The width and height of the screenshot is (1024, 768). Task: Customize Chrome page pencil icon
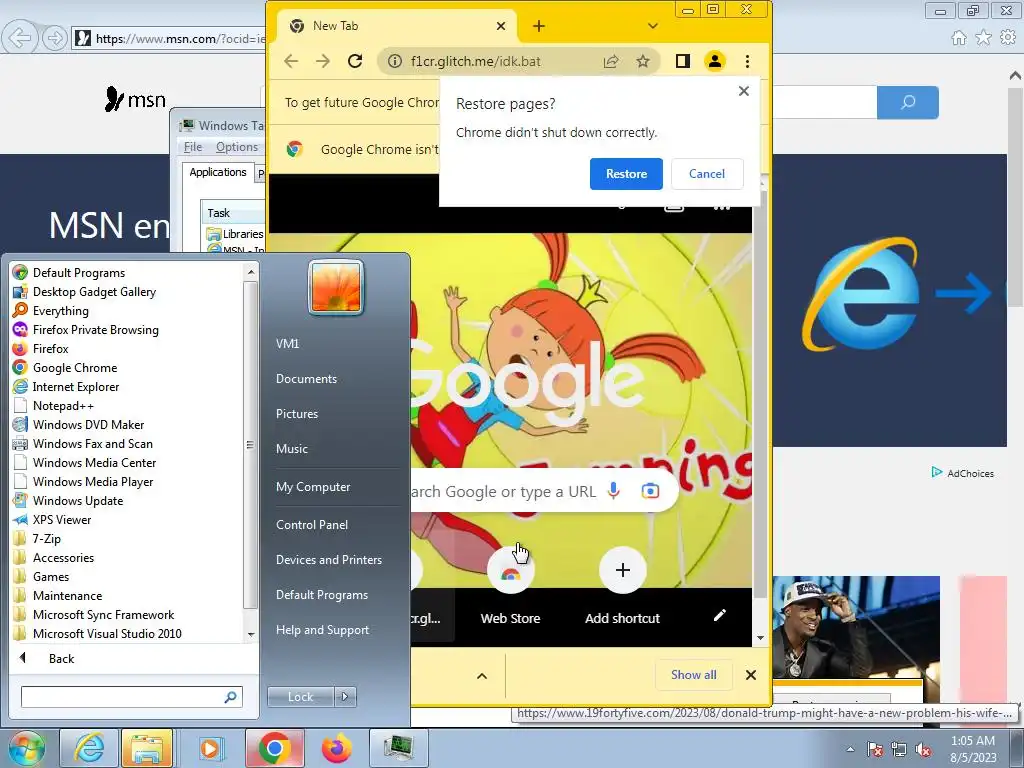point(720,615)
